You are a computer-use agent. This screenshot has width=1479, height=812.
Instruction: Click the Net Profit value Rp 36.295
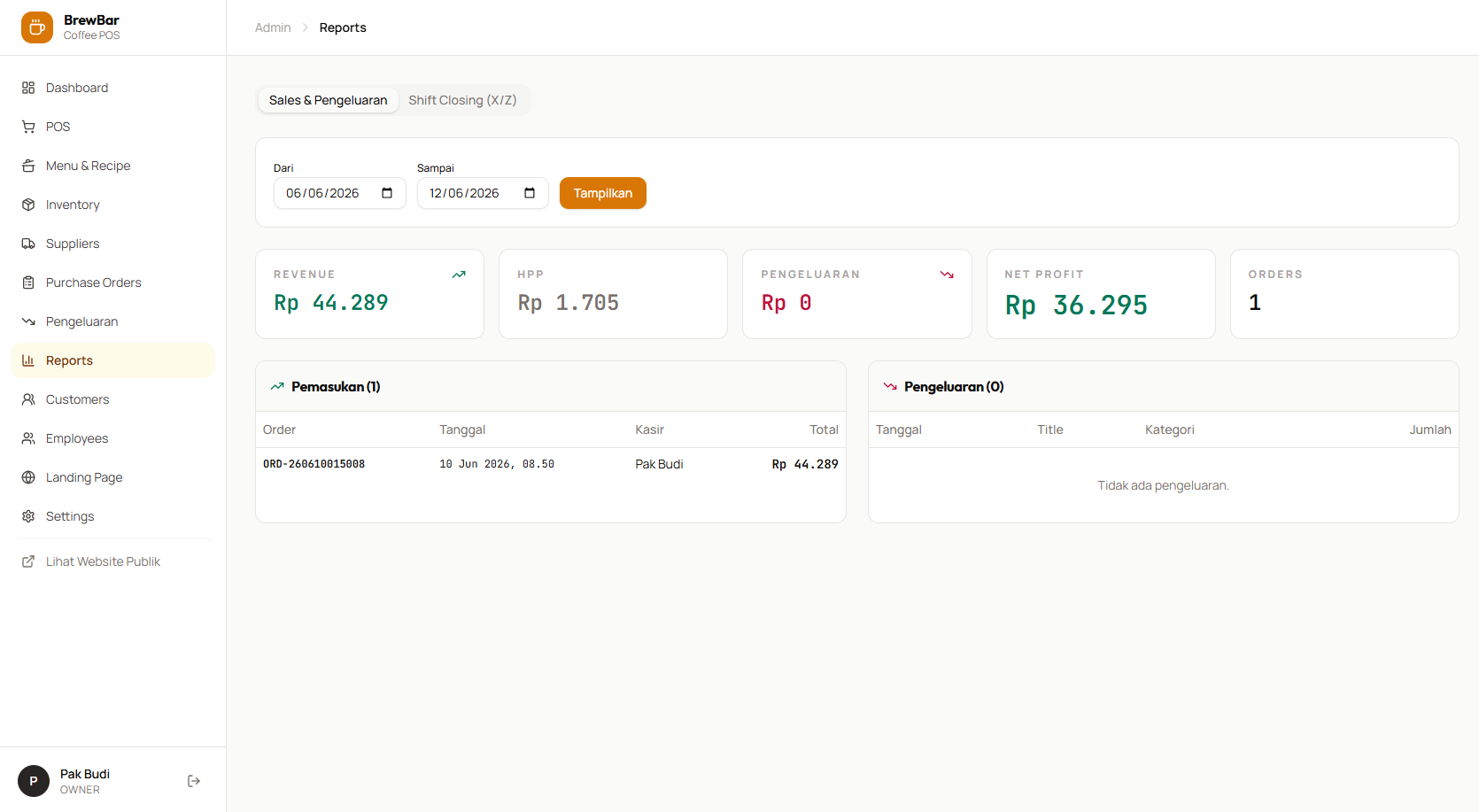1076,305
